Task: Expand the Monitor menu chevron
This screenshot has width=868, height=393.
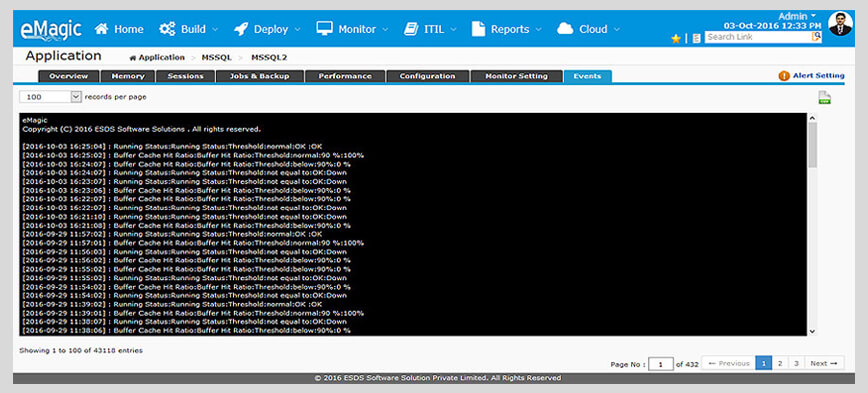Action: pos(385,29)
